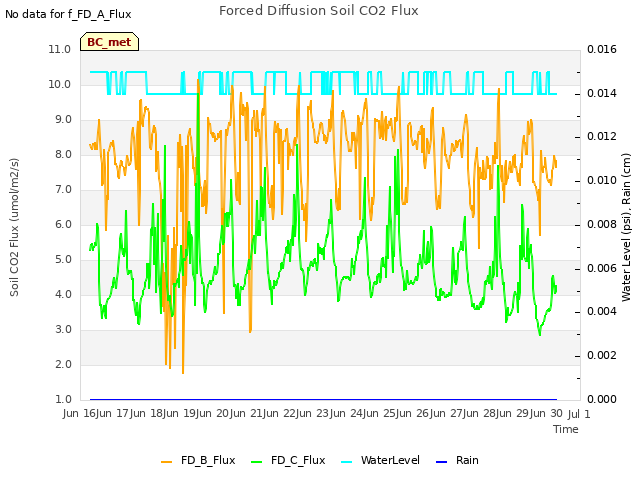Click the 17Jun x-axis tick label
Viewport: 640px width, 480px height.
click(x=131, y=413)
